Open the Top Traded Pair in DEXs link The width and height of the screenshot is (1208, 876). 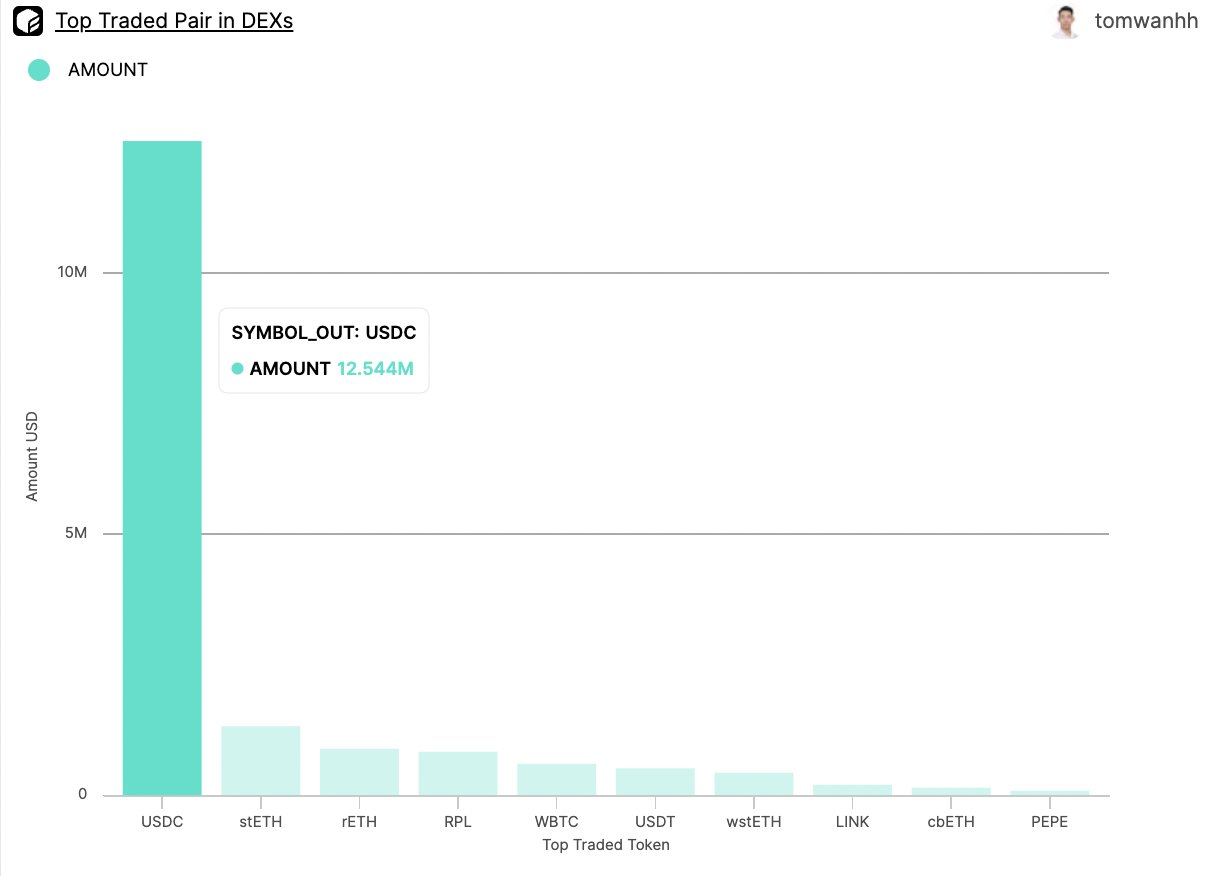coord(174,21)
